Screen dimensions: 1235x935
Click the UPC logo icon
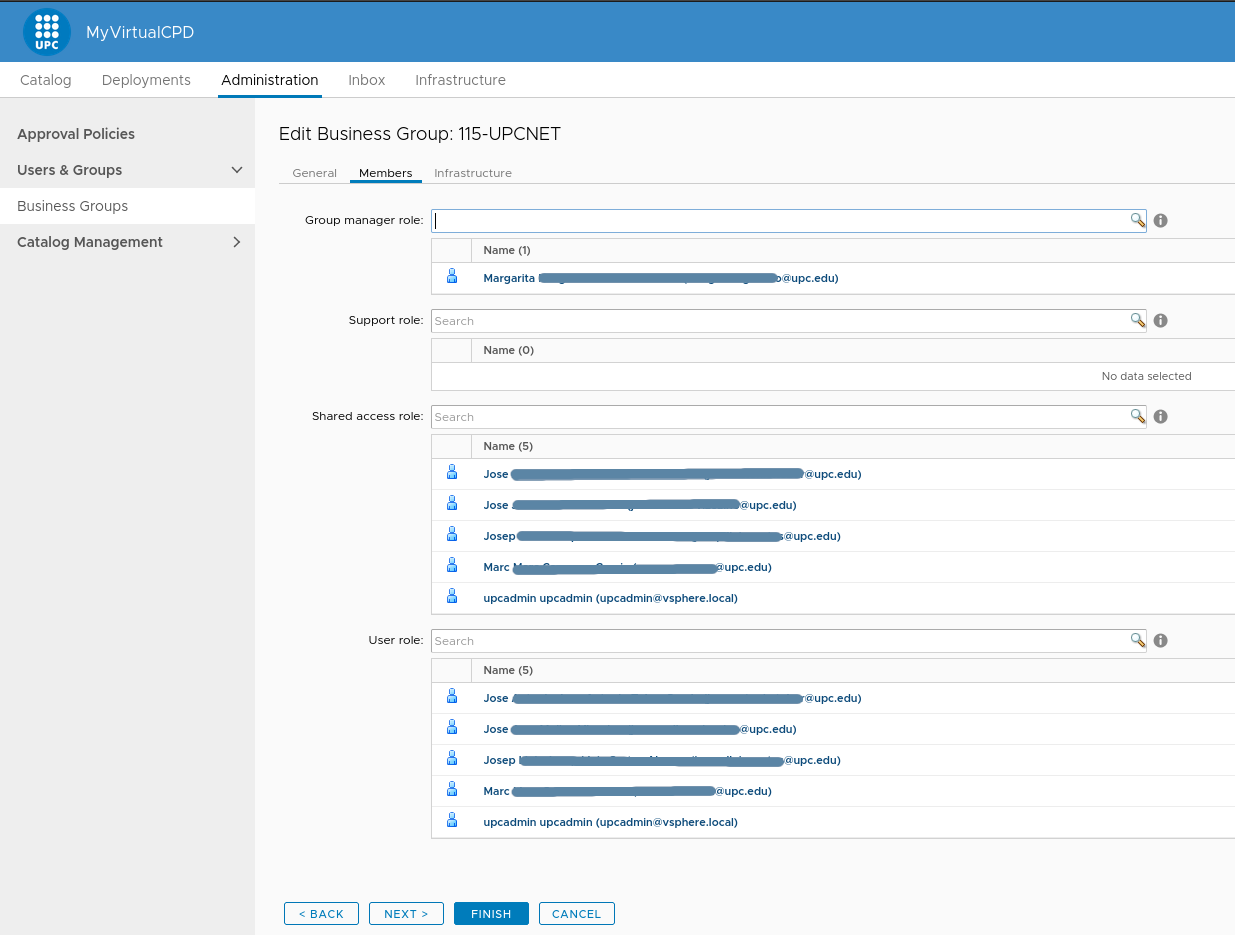click(46, 32)
